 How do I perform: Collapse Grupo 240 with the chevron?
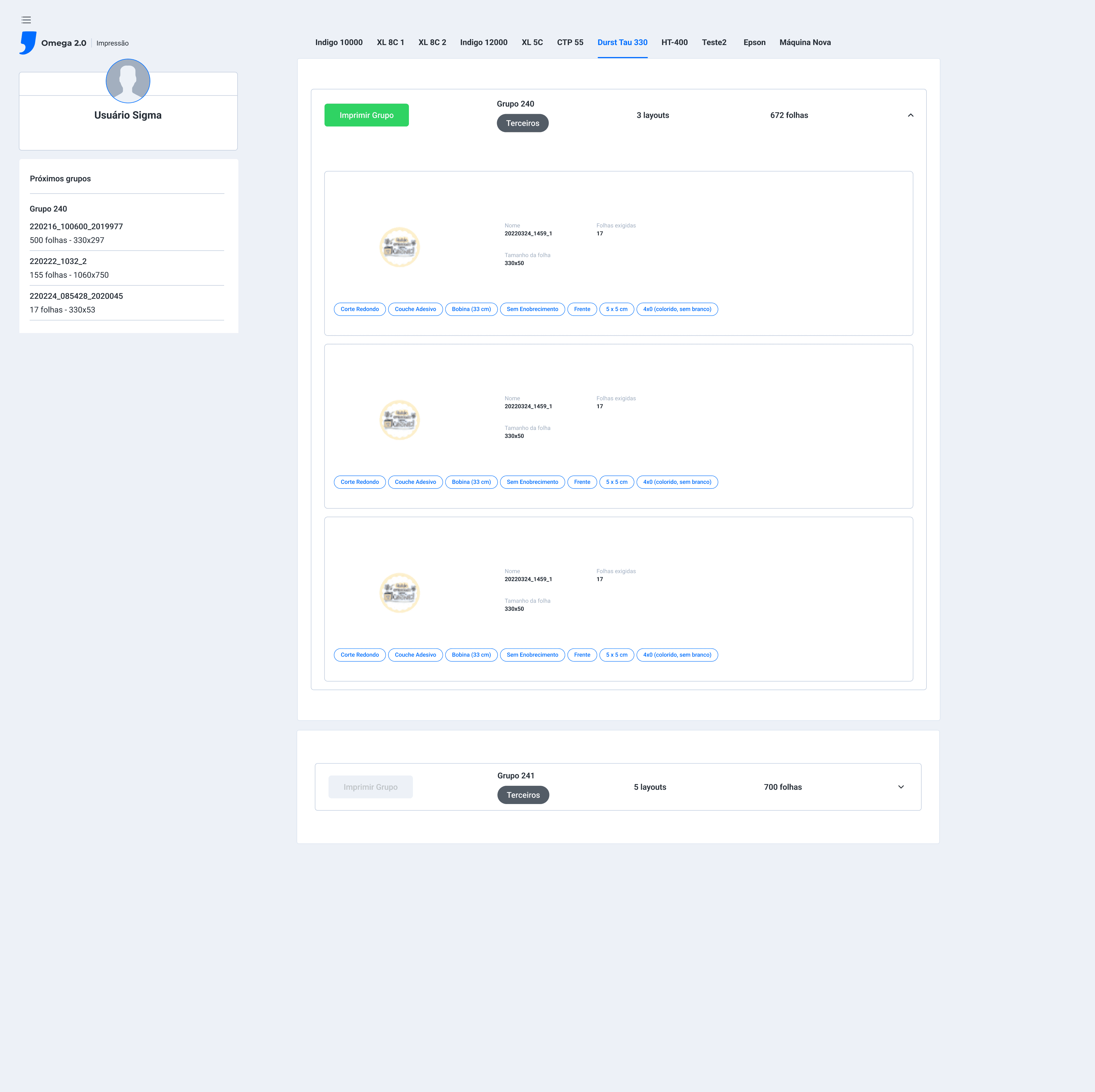pos(910,115)
